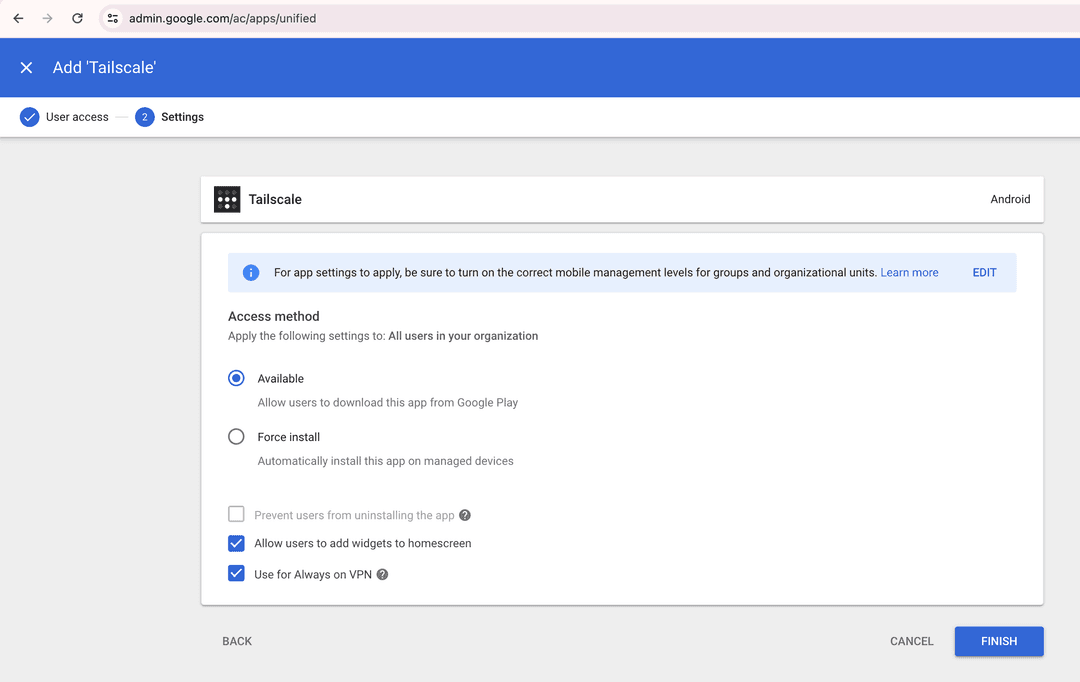
Task: Click the help icon beside 'Prevent users from uninstalling'
Action: [x=464, y=514]
